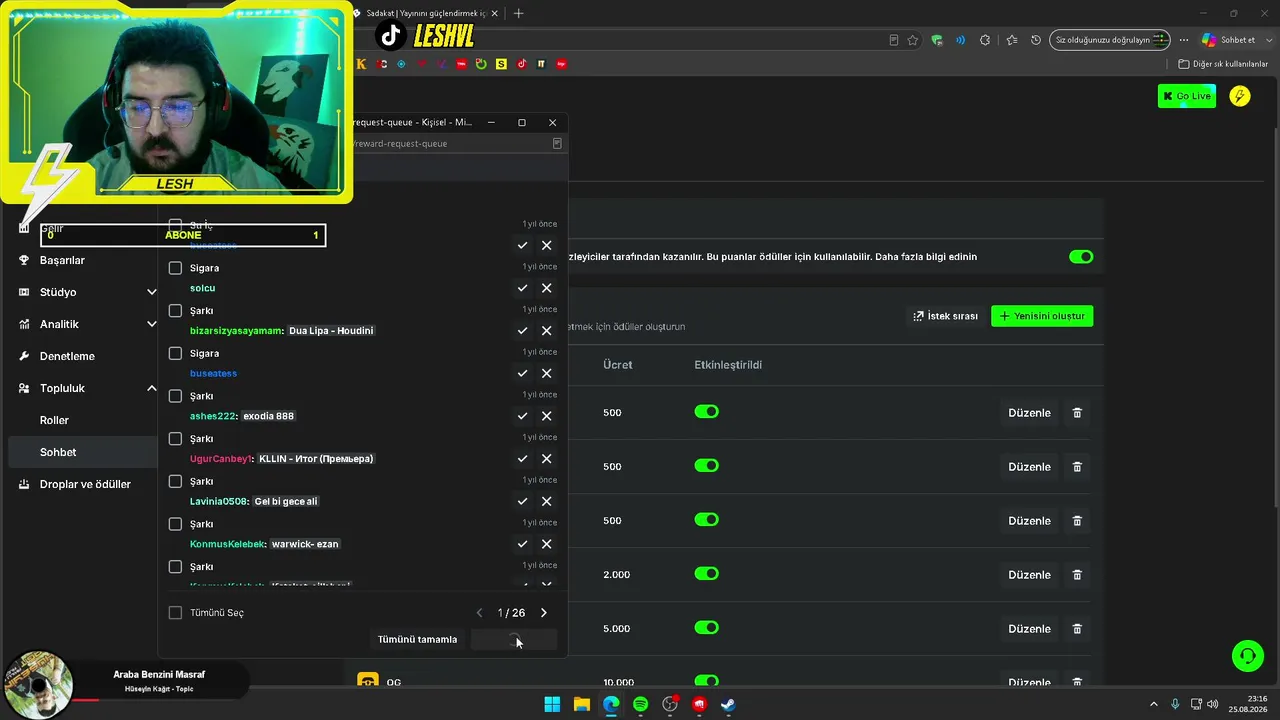1280x720 pixels.
Task: Approve buseatess's Sigara request
Action: pyautogui.click(x=522, y=373)
